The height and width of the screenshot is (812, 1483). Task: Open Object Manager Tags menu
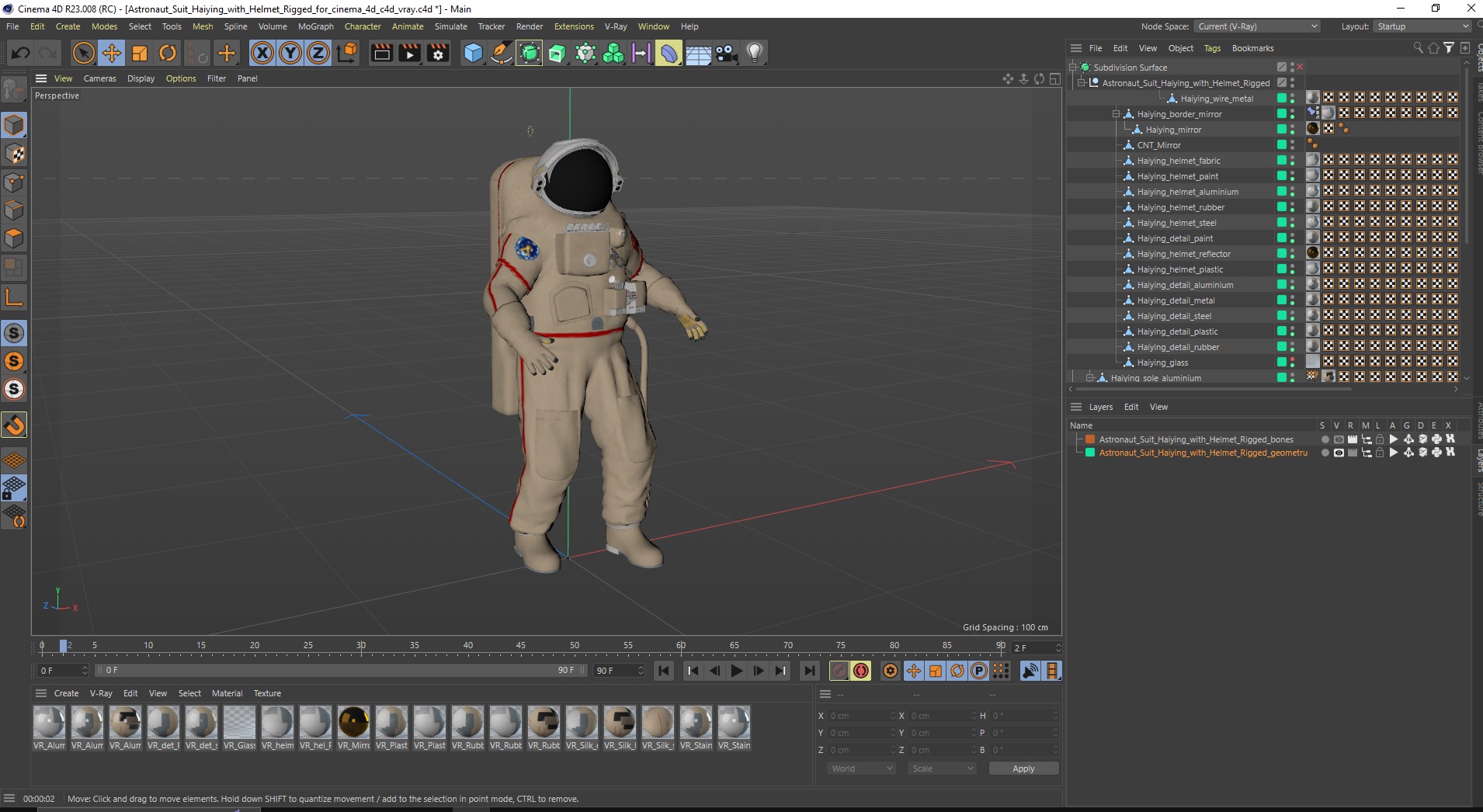tap(1212, 48)
